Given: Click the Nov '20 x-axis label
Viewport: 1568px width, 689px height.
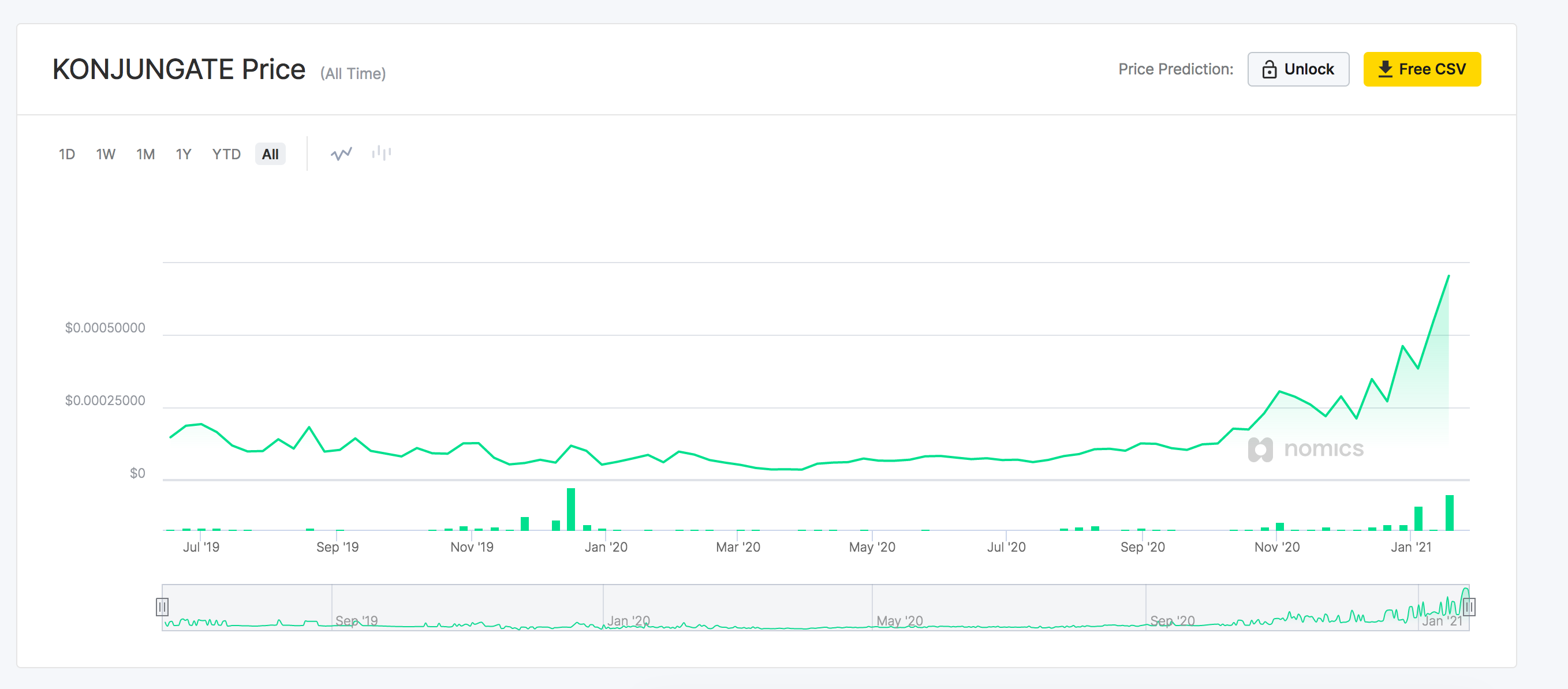Looking at the screenshot, I should tap(1277, 547).
